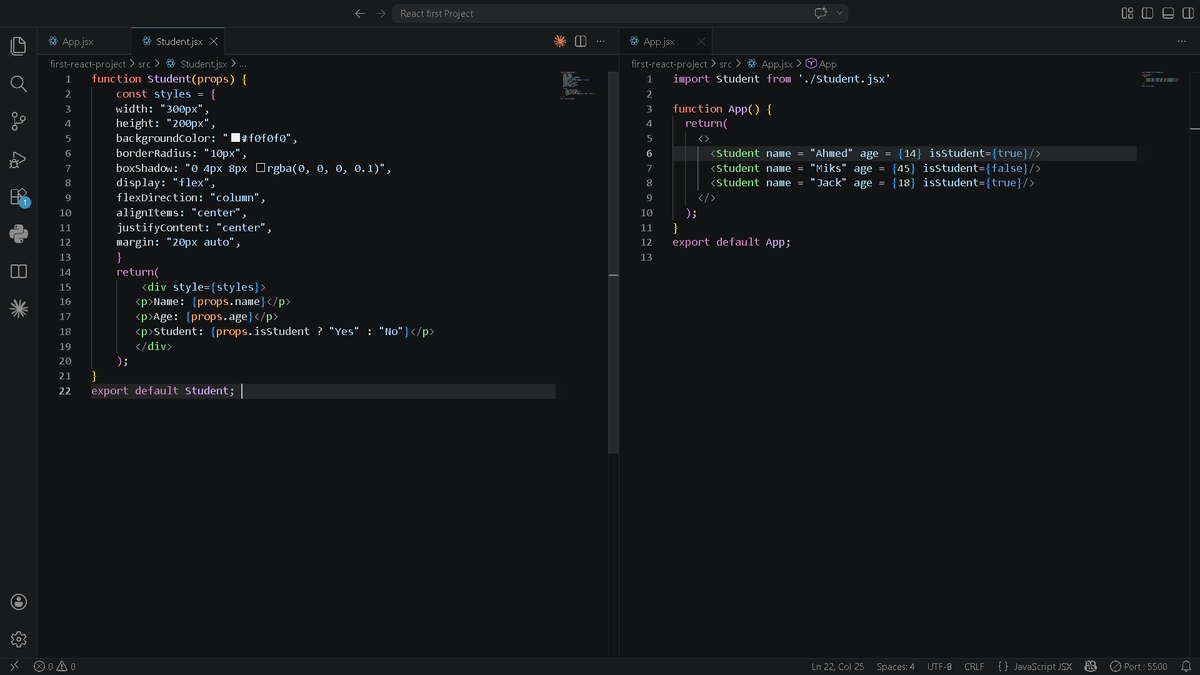Viewport: 1200px width, 675px height.
Task: Open the book-shaped panel icon in activity bar
Action: click(x=18, y=272)
